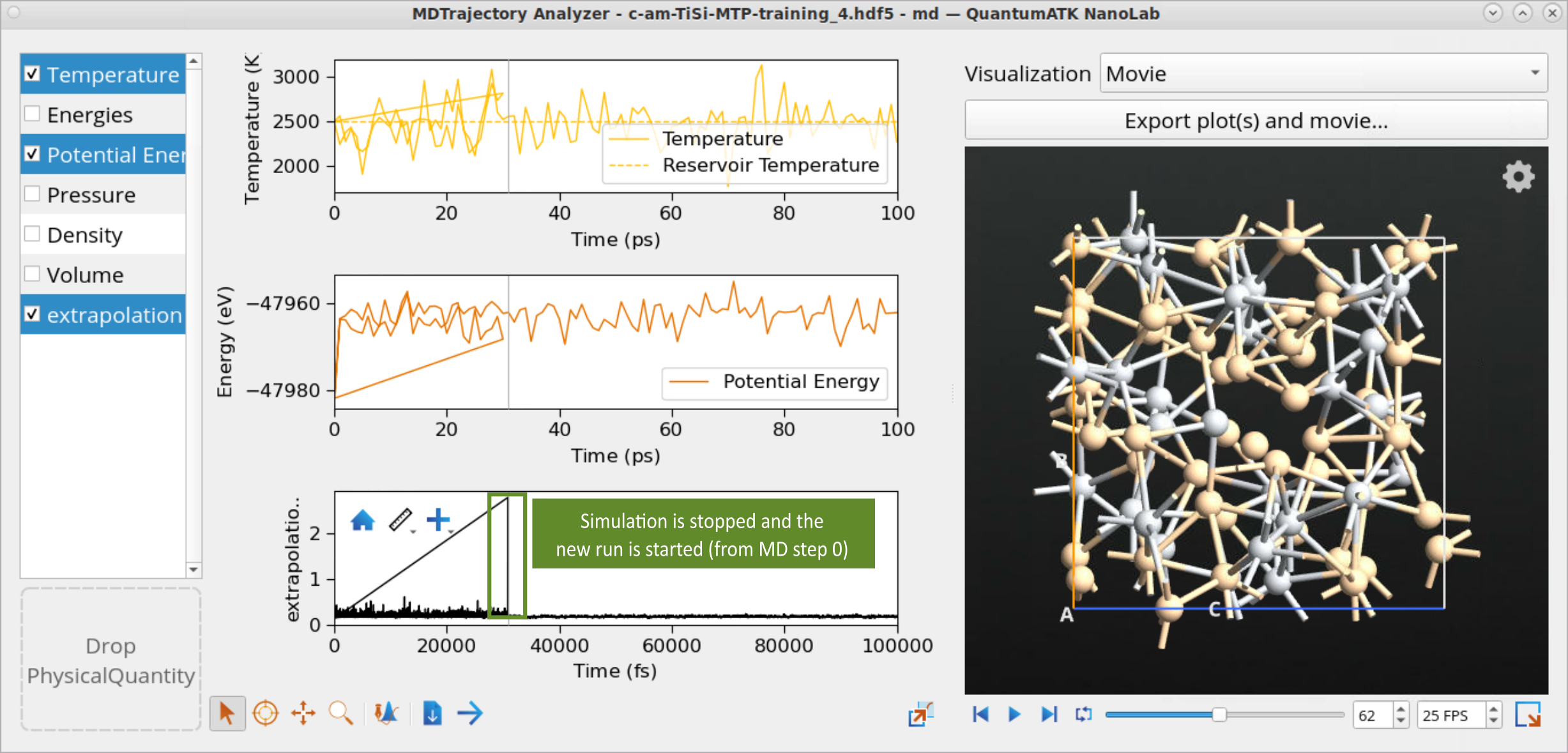Click the detach plot window icon
The height and width of the screenshot is (753, 1568).
tap(921, 714)
